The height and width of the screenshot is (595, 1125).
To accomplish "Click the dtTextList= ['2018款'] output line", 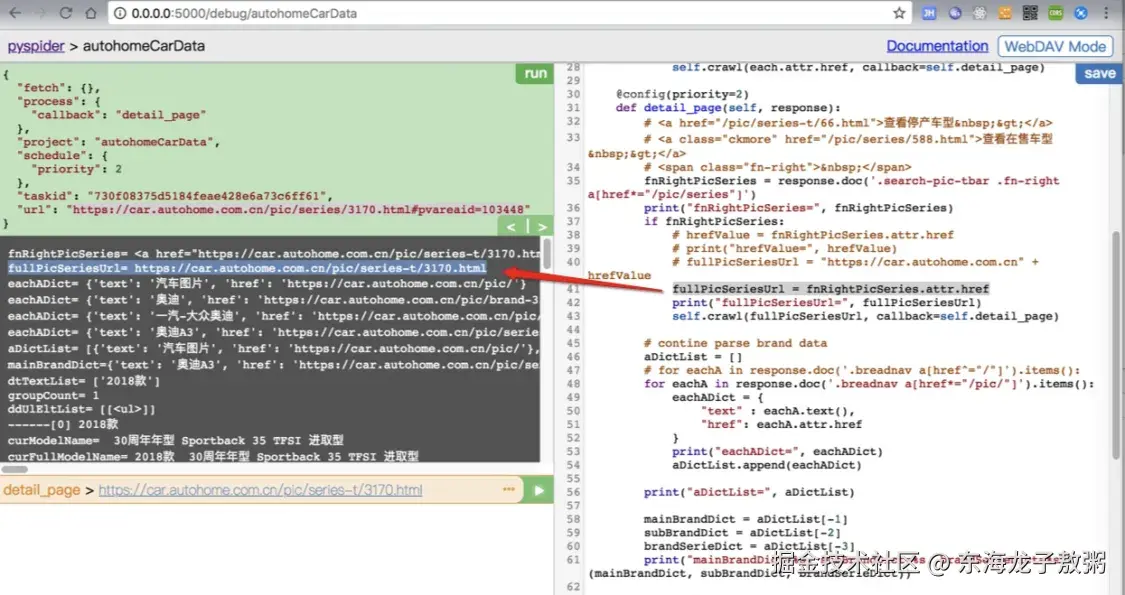I will pos(84,381).
